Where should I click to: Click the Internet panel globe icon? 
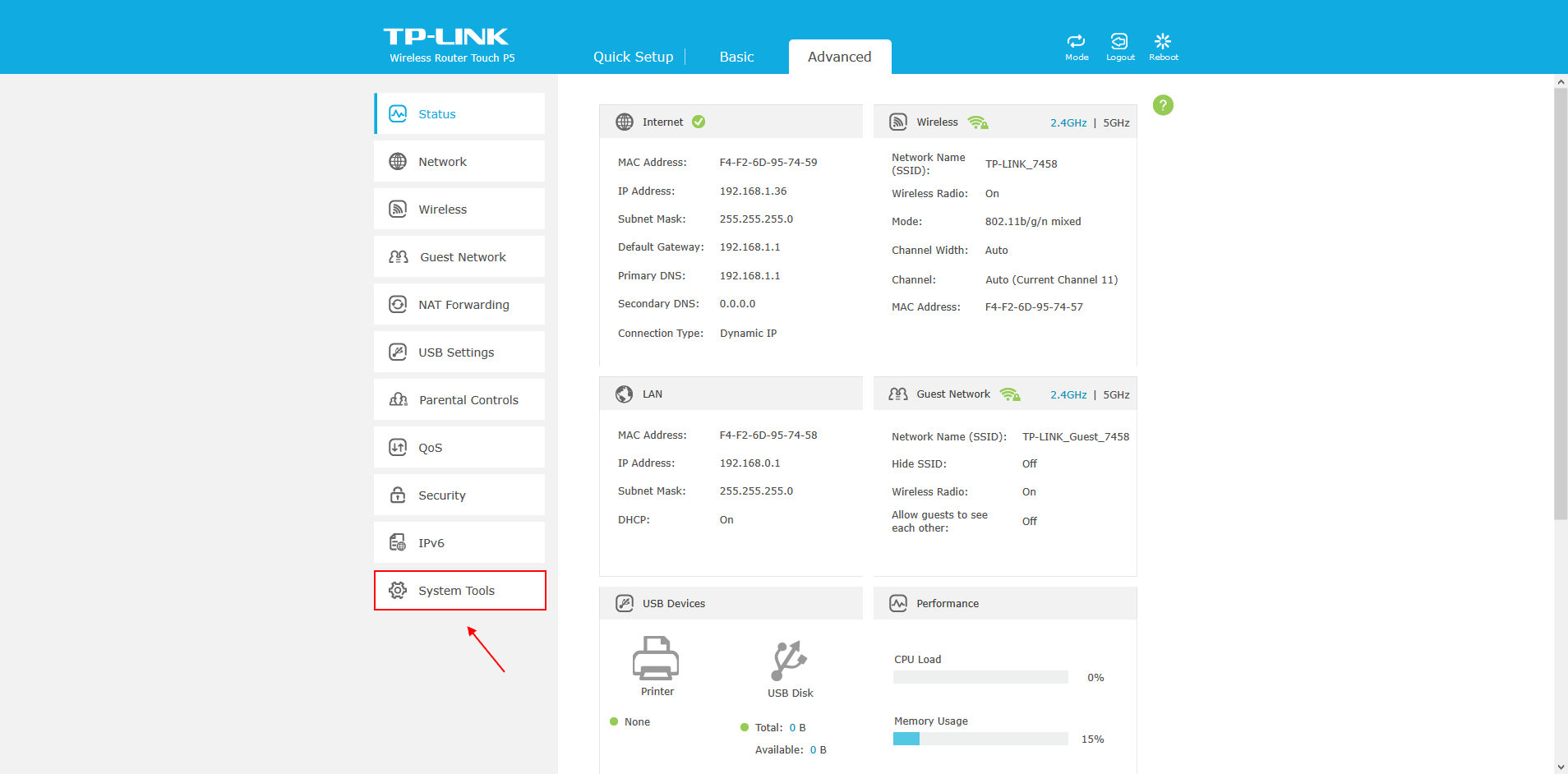click(x=625, y=122)
